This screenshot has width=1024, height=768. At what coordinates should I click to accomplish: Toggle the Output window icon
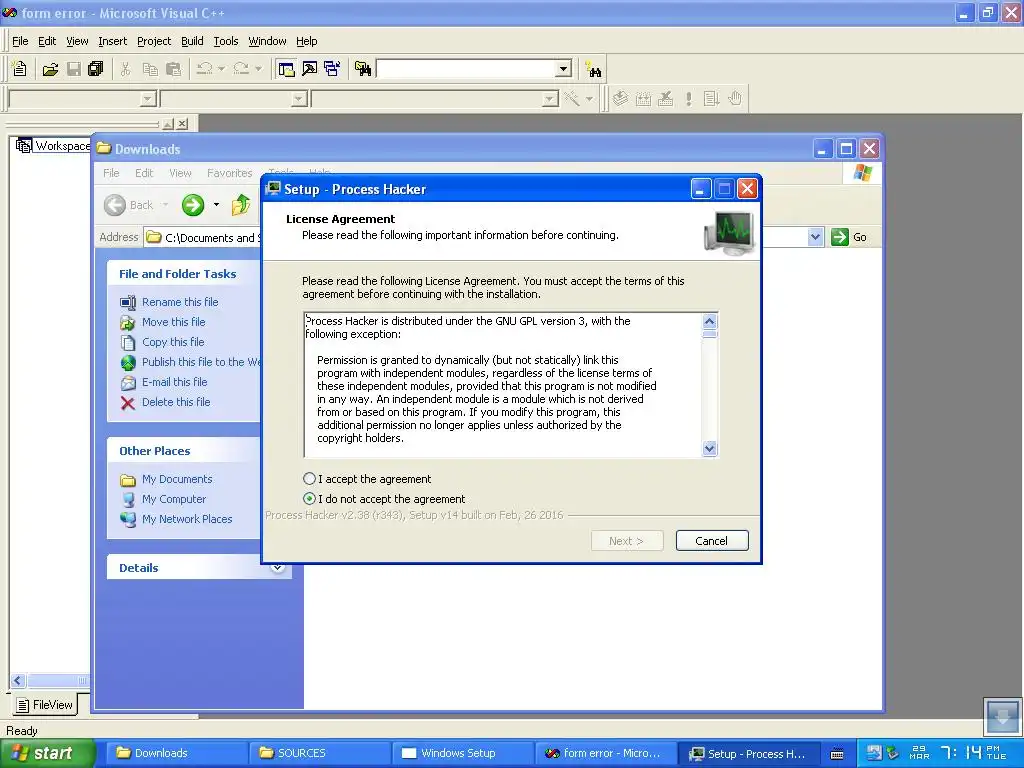tap(310, 69)
